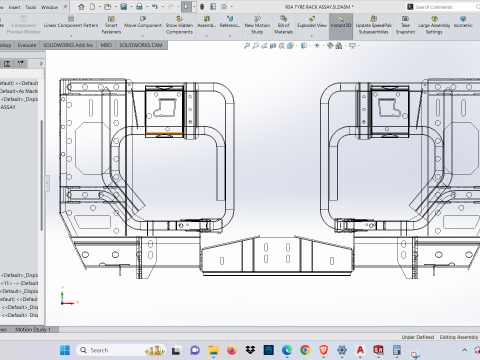
Task: Open Windows Start menu
Action: [x=65, y=350]
